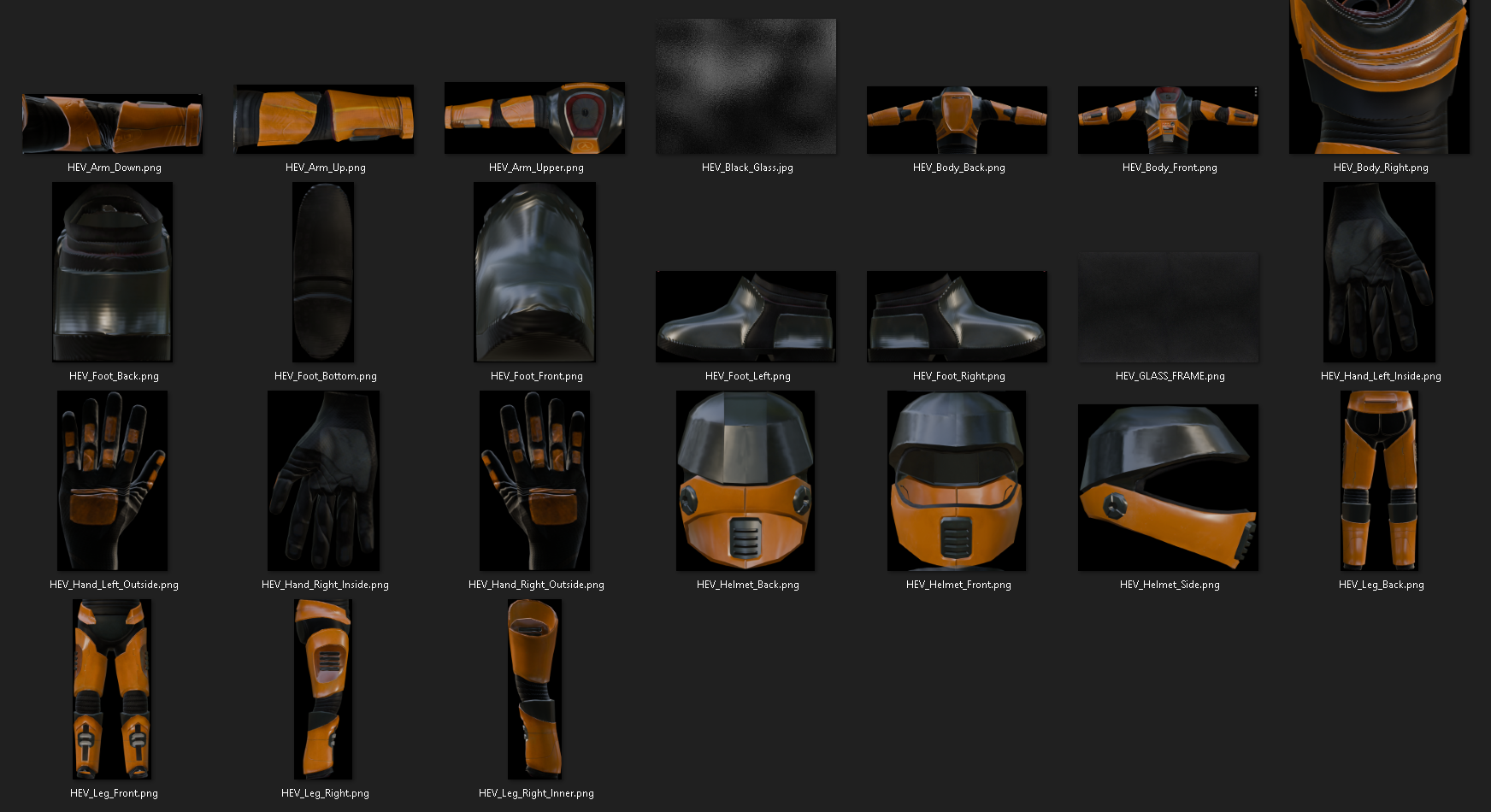Click the HEV_Black_Glass.jpg file label
The width and height of the screenshot is (1491, 812).
[748, 168]
